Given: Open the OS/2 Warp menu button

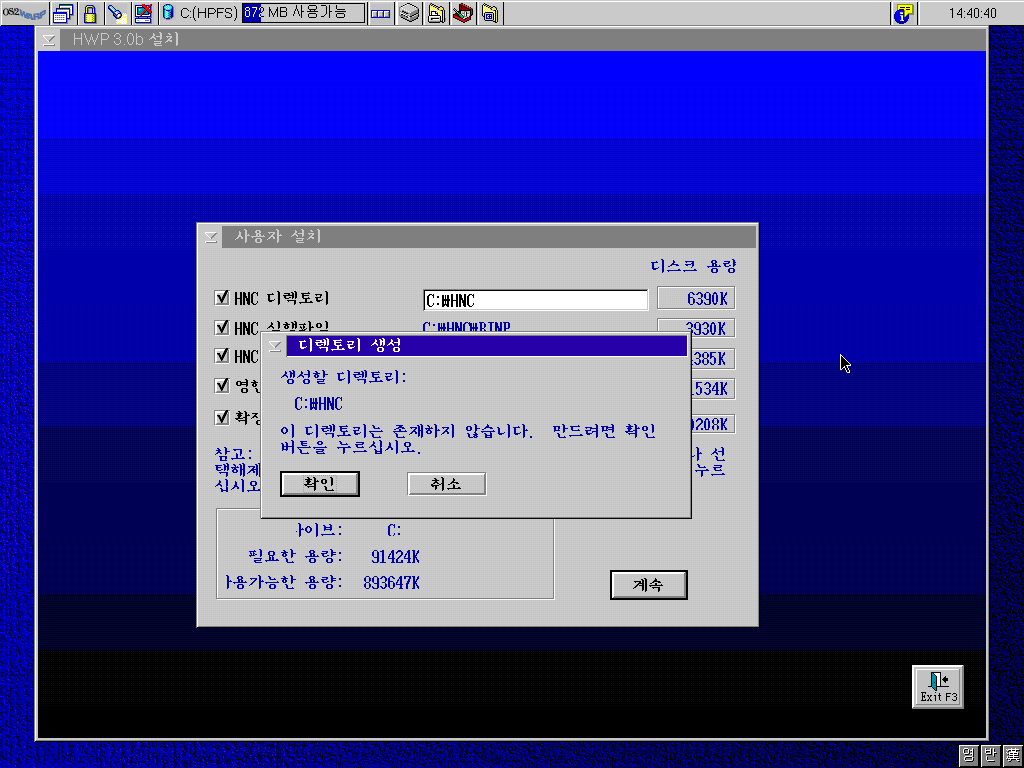Looking at the screenshot, I should [25, 13].
